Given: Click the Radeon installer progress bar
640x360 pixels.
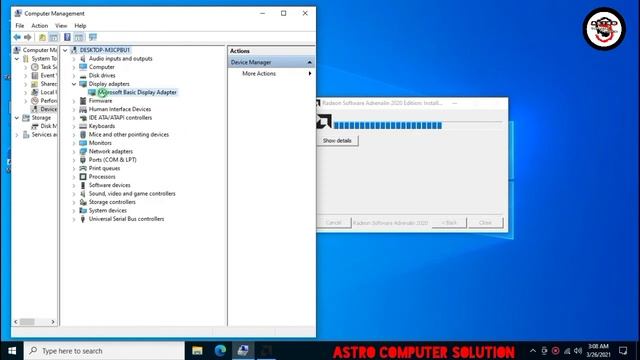Looking at the screenshot, I should tap(418, 126).
